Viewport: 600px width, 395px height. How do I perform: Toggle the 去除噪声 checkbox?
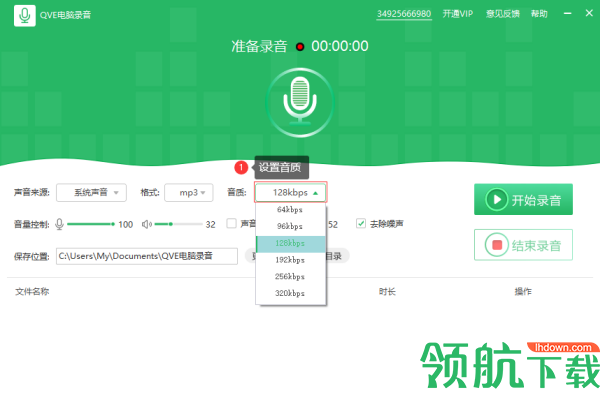[360, 223]
